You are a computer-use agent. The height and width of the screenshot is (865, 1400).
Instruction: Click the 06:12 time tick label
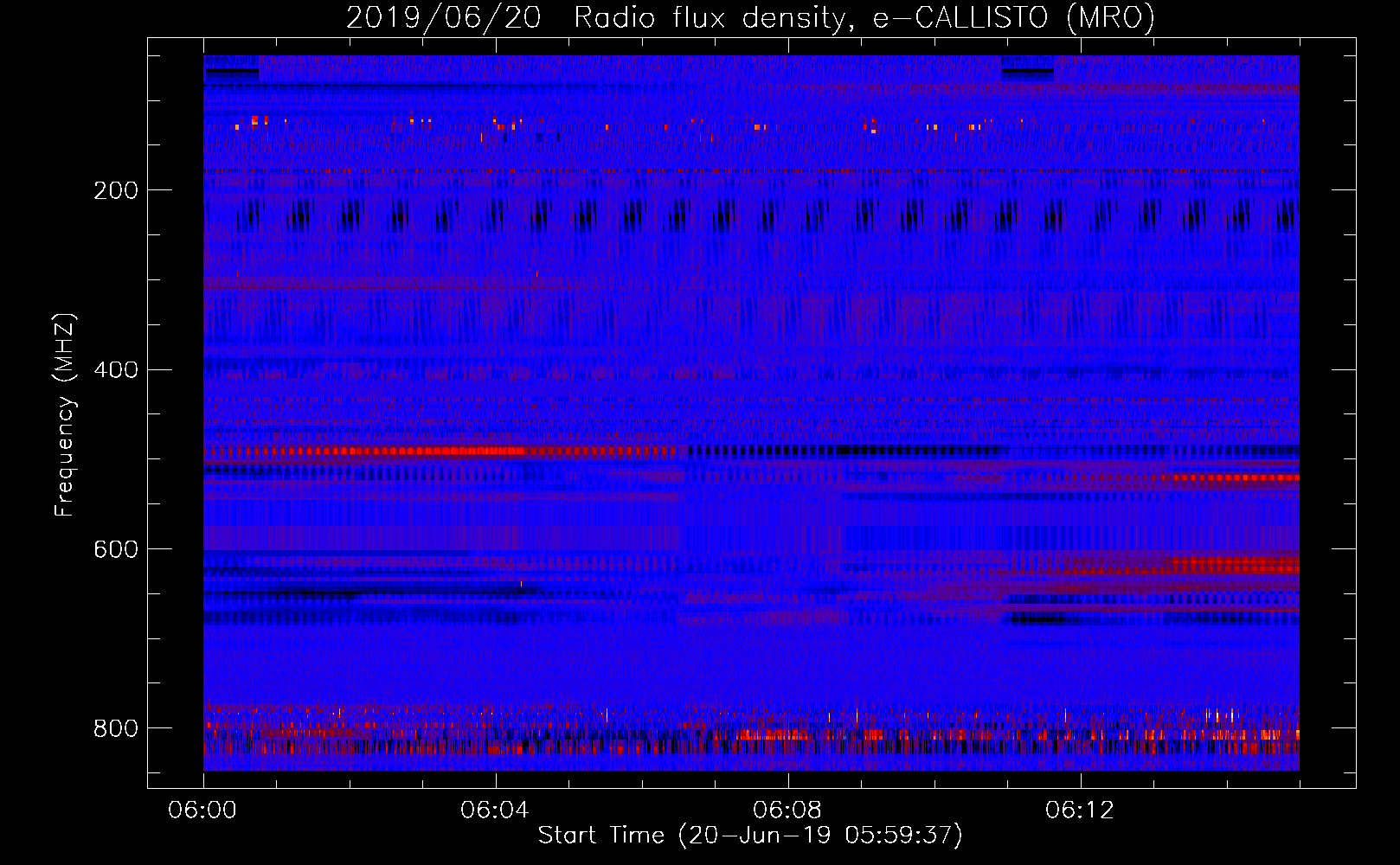[1080, 811]
